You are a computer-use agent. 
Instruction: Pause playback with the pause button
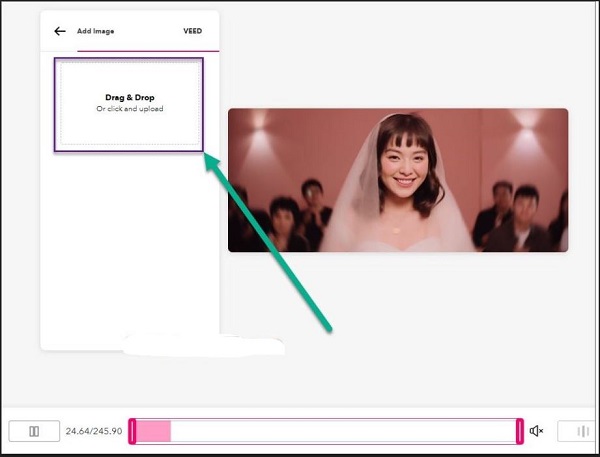click(34, 431)
